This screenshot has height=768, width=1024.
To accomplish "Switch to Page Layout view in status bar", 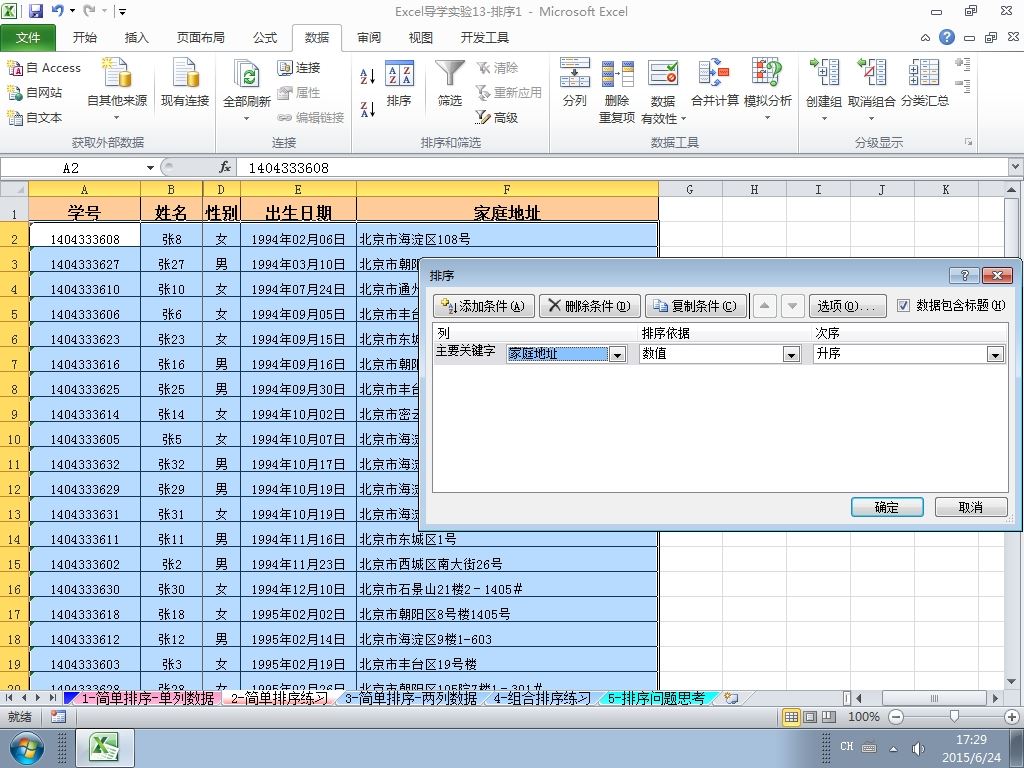I will pos(810,717).
